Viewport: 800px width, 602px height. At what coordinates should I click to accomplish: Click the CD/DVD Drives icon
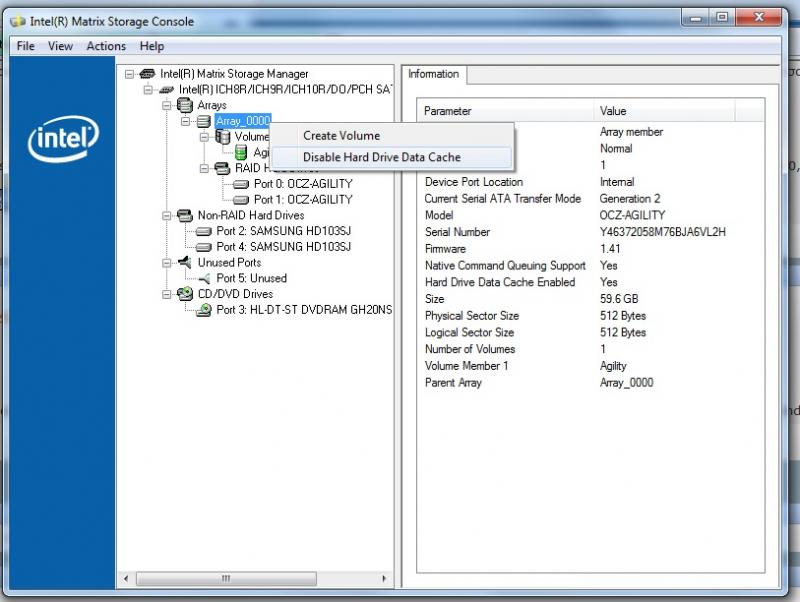(x=185, y=294)
